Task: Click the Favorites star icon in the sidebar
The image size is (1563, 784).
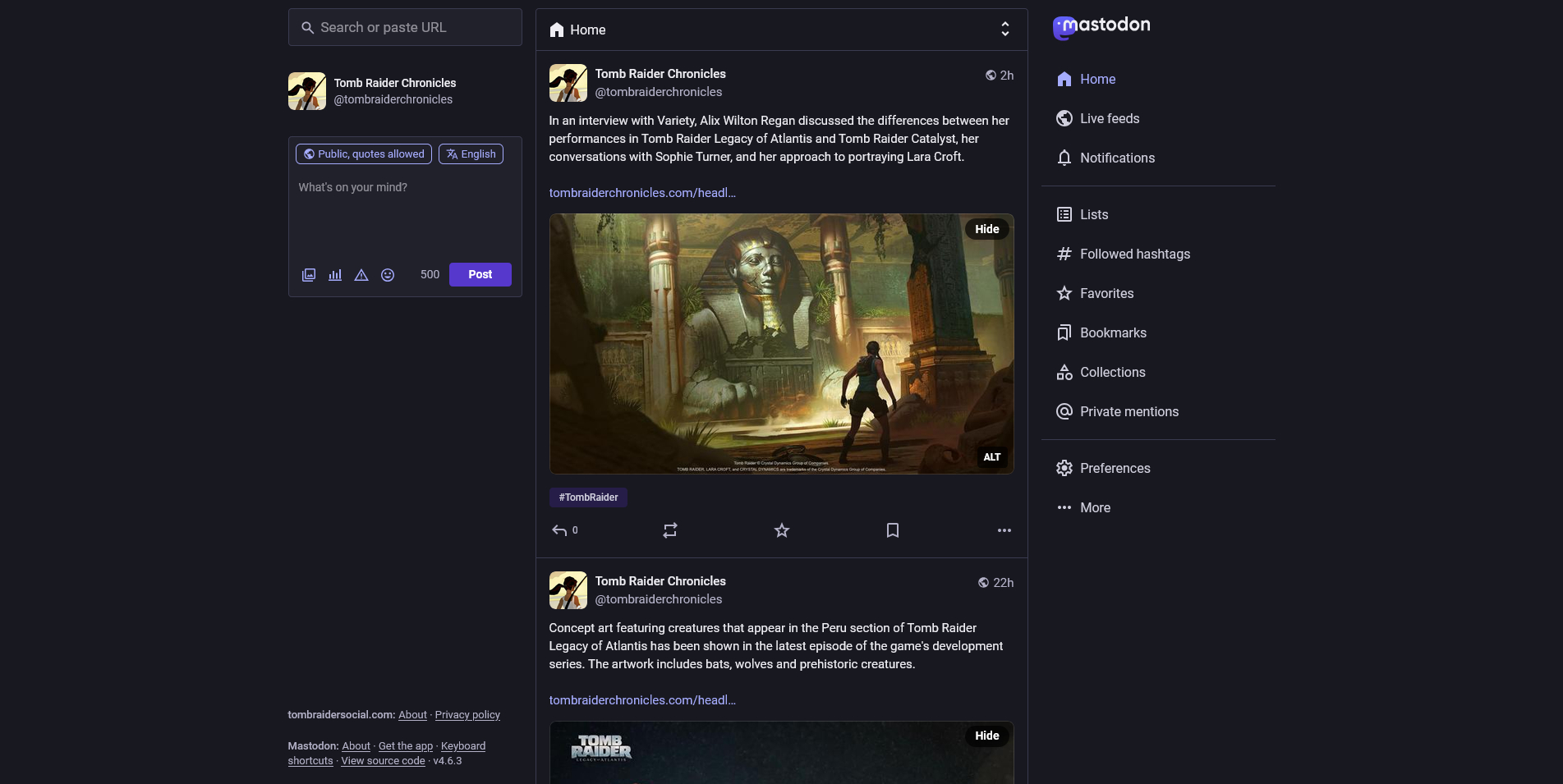Action: 1064,293
